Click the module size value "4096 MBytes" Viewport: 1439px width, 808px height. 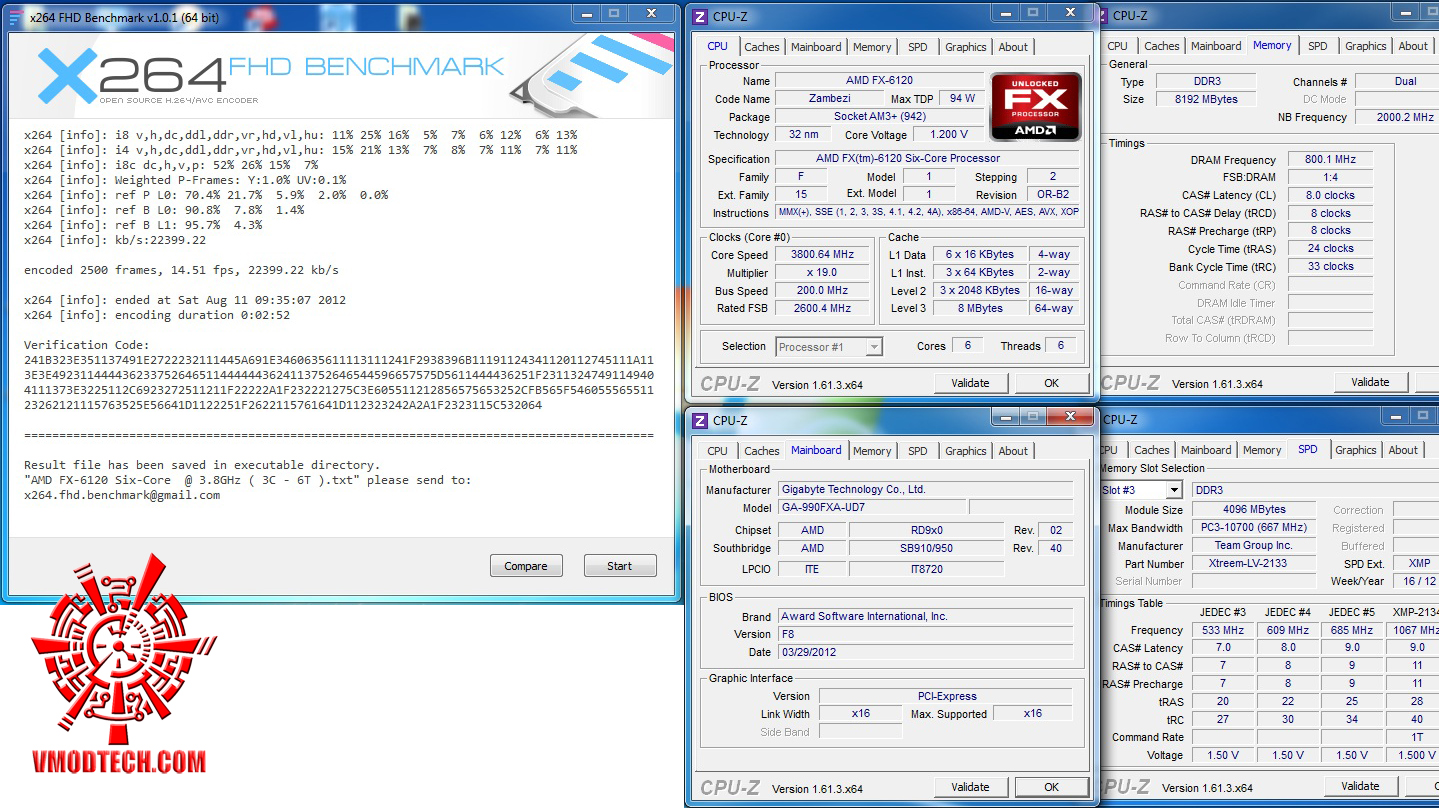click(1254, 510)
